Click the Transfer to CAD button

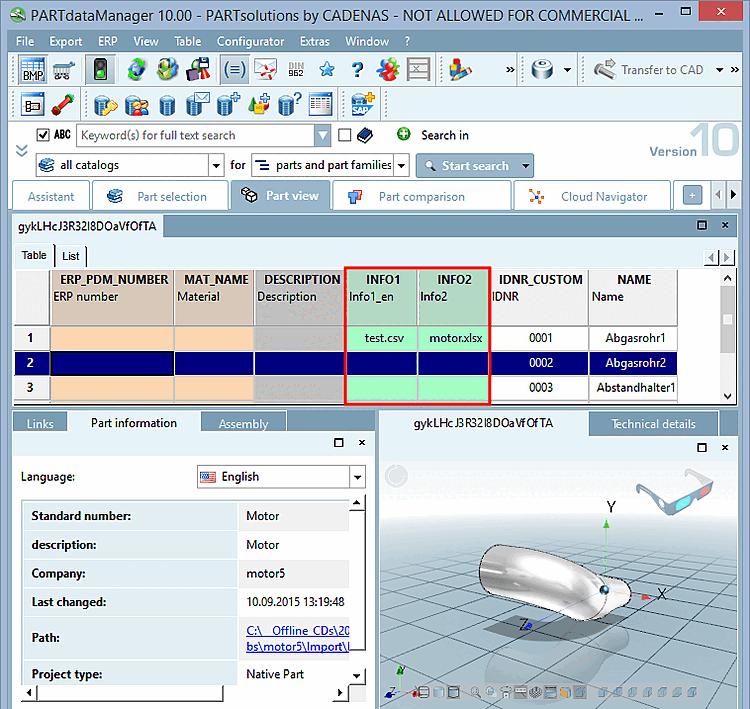[650, 70]
